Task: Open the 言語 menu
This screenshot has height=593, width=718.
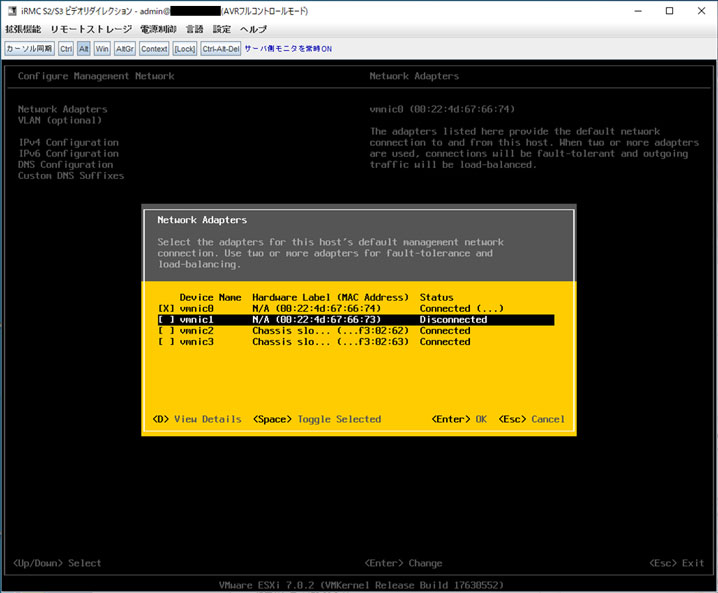Action: pos(195,29)
